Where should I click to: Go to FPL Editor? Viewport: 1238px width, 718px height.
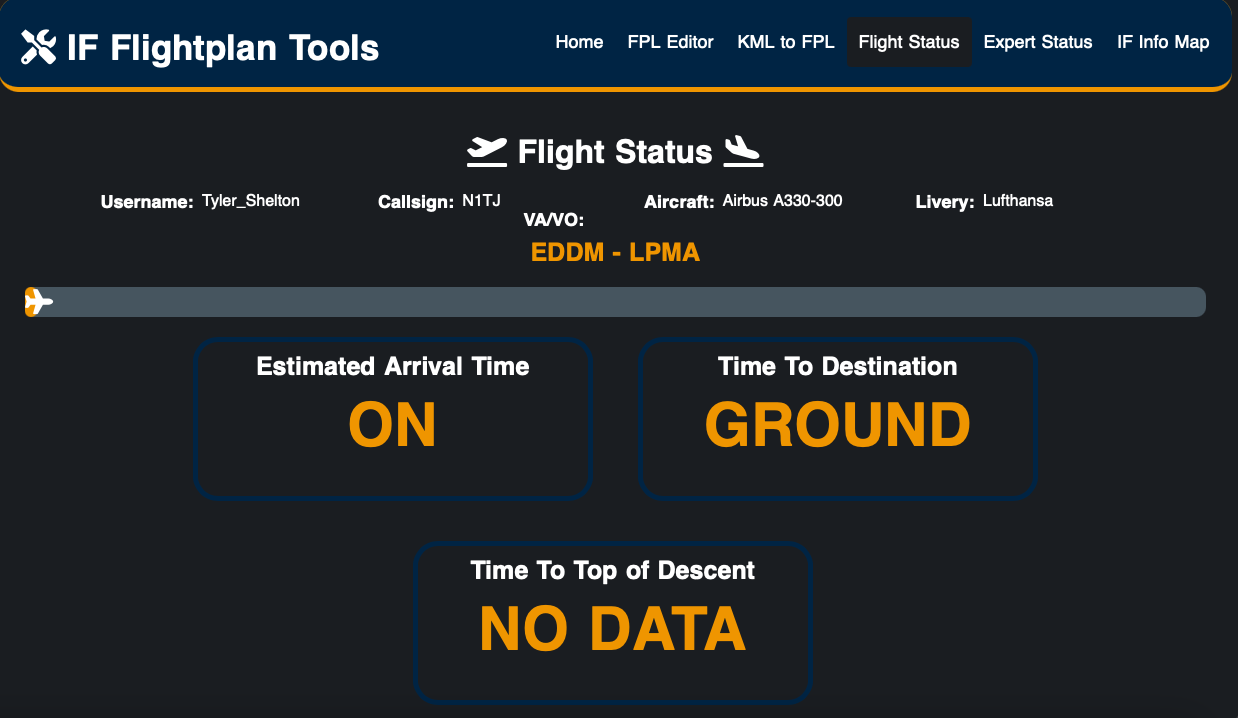tap(670, 42)
